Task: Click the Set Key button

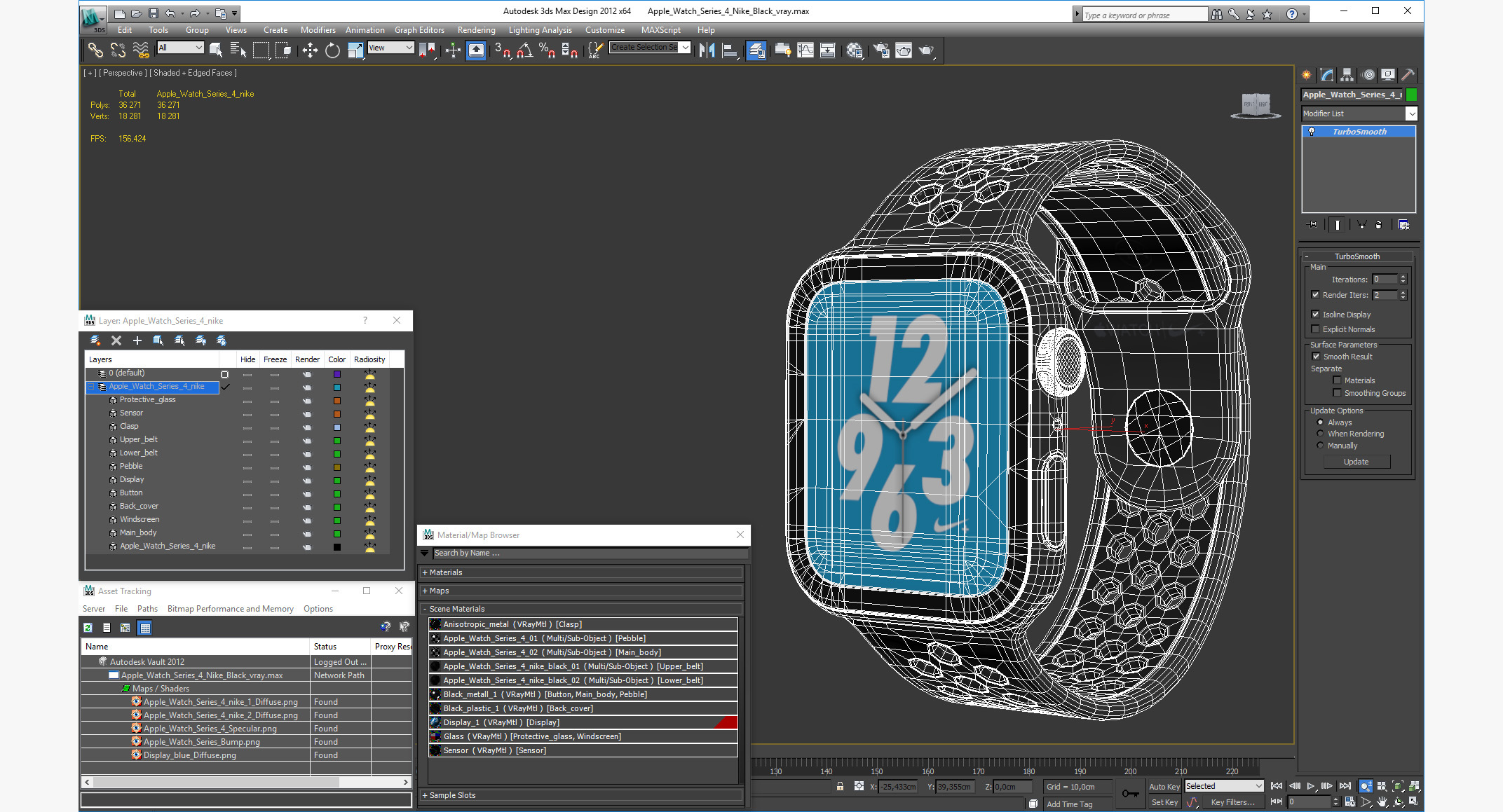Action: pos(1164,802)
